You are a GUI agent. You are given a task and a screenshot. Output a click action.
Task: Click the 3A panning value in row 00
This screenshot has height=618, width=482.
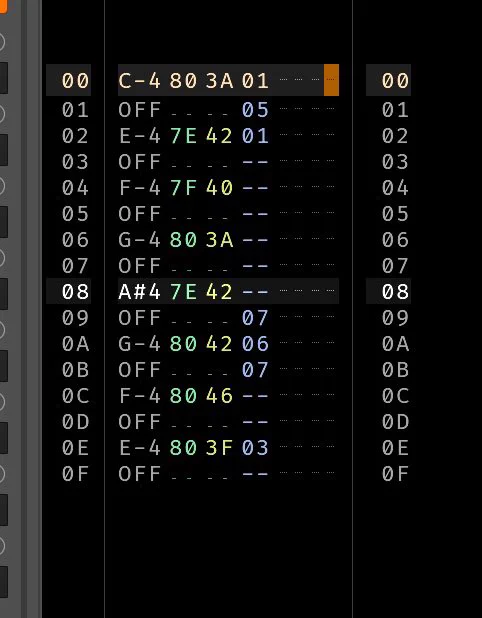[220, 81]
